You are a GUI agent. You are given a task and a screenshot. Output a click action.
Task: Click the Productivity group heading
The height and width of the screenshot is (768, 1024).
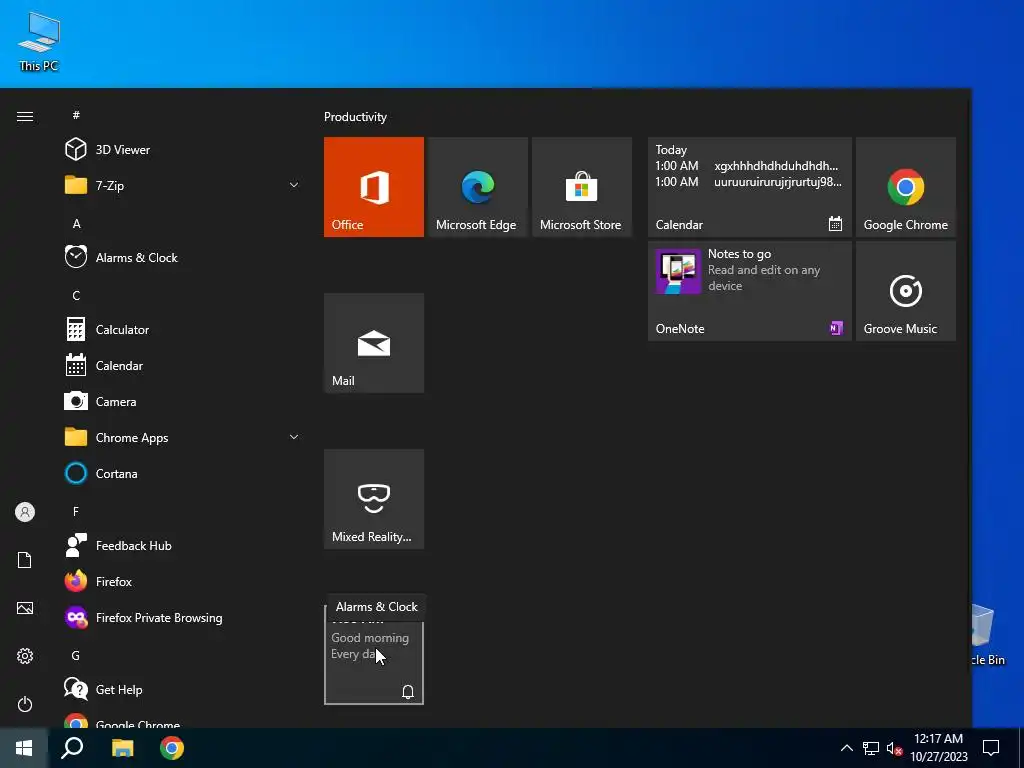tap(355, 117)
